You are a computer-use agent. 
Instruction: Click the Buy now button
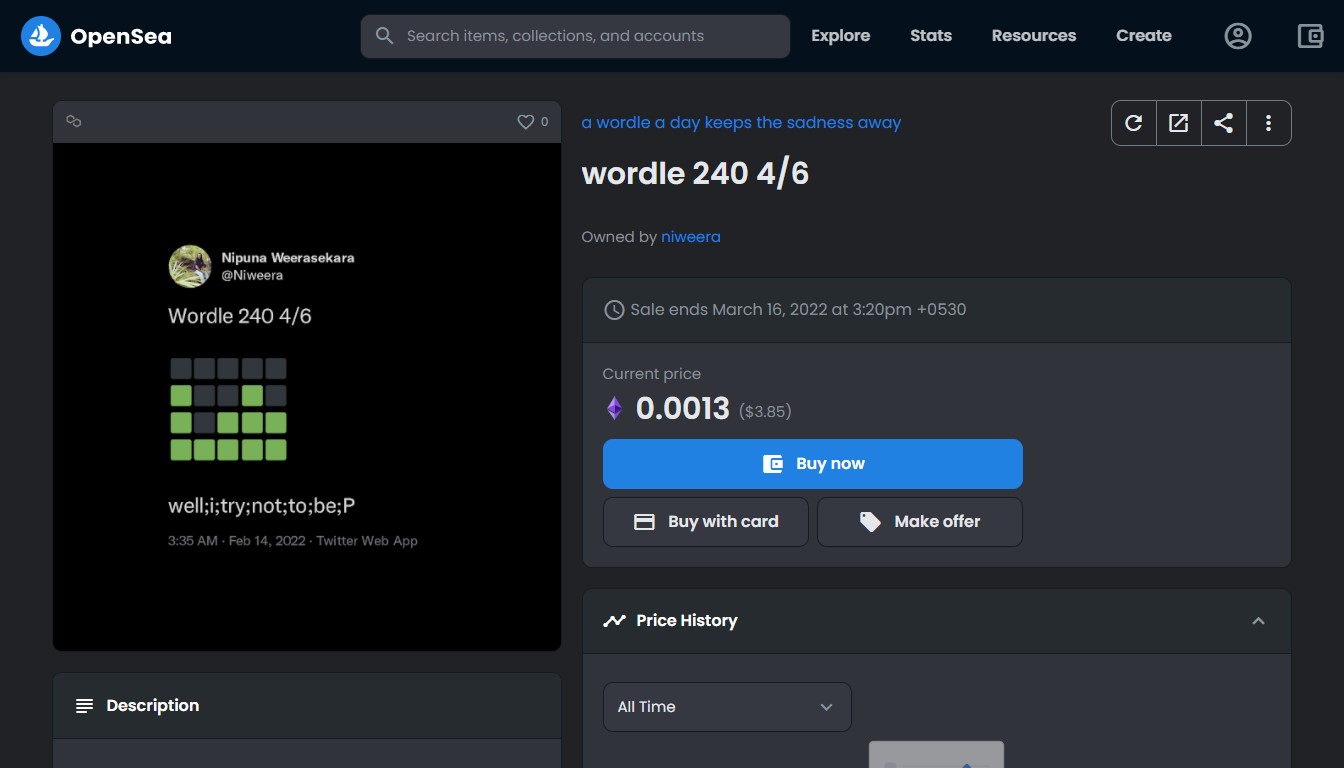tap(813, 464)
